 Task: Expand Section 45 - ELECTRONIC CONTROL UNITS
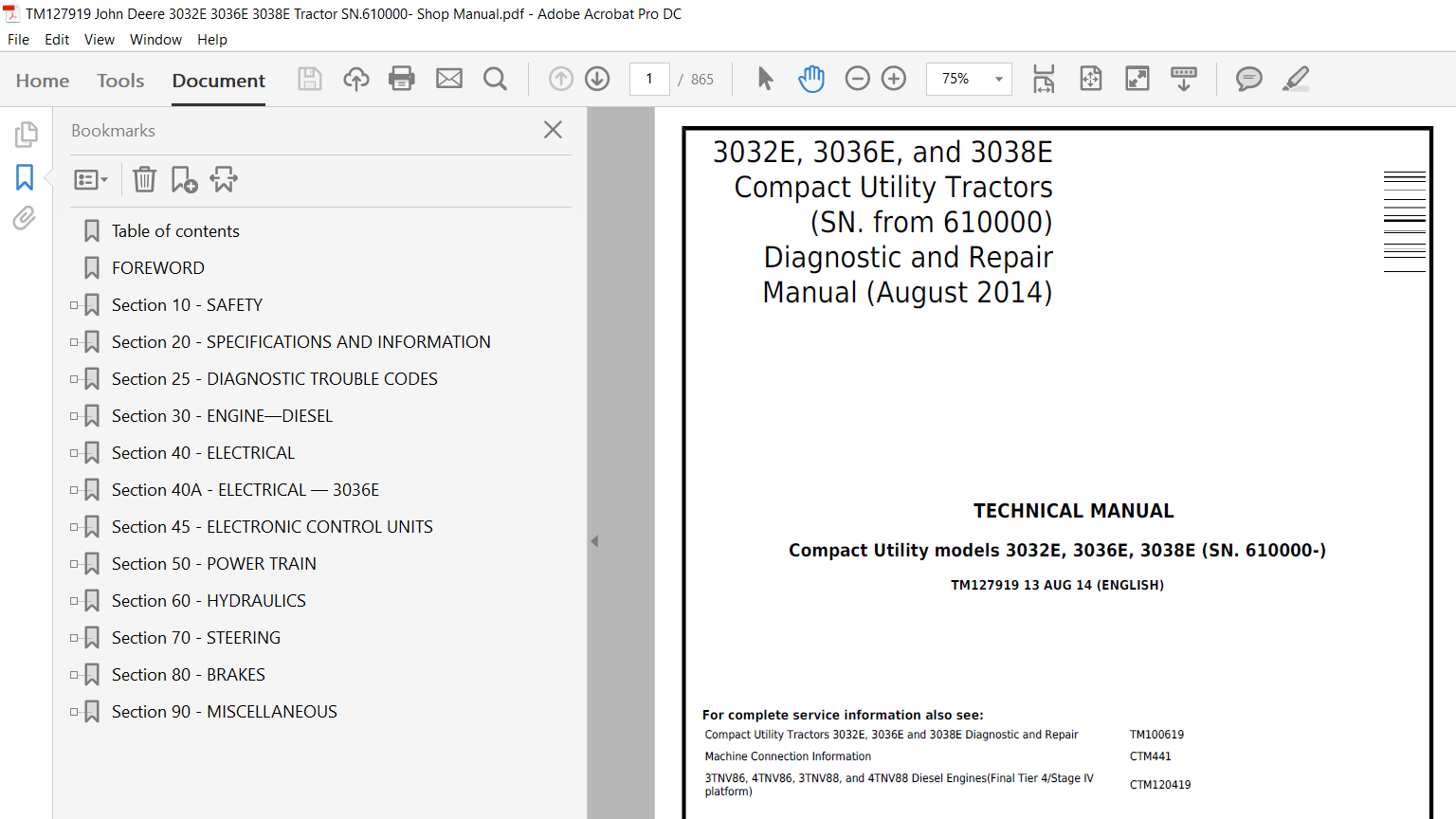coord(74,527)
